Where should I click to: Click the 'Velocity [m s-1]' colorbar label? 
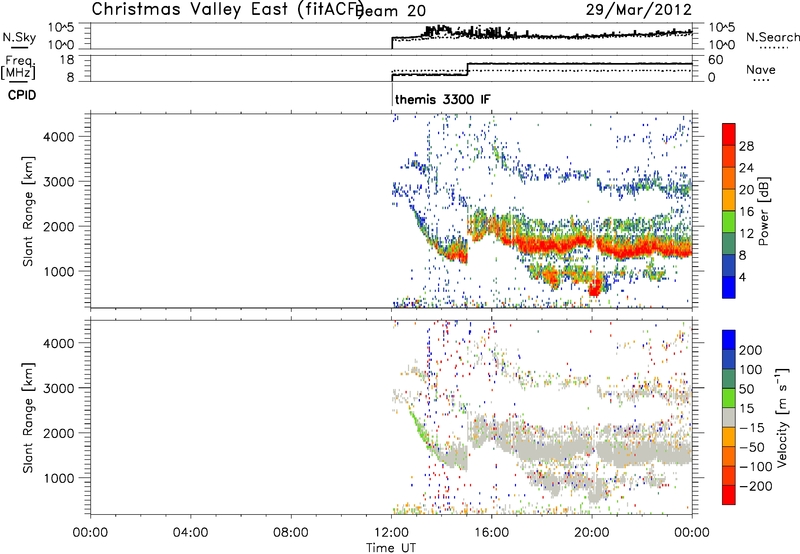[782, 417]
